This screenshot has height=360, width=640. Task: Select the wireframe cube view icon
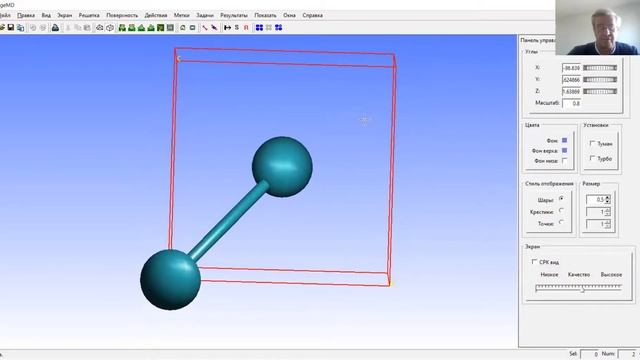110,27
